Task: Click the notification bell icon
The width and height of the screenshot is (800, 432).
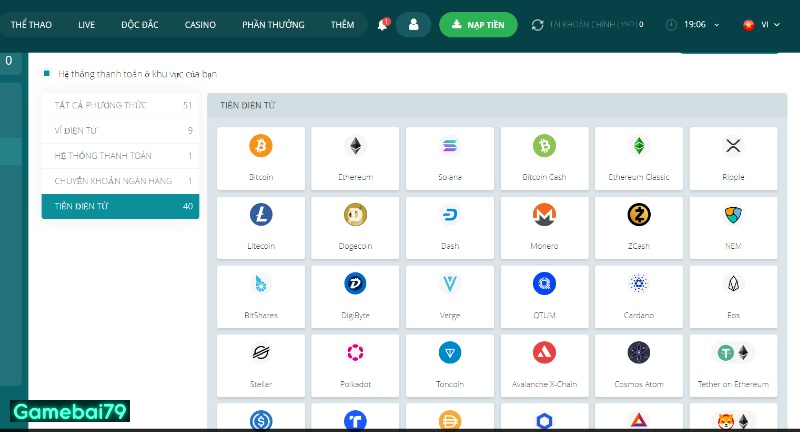Action: pos(382,24)
